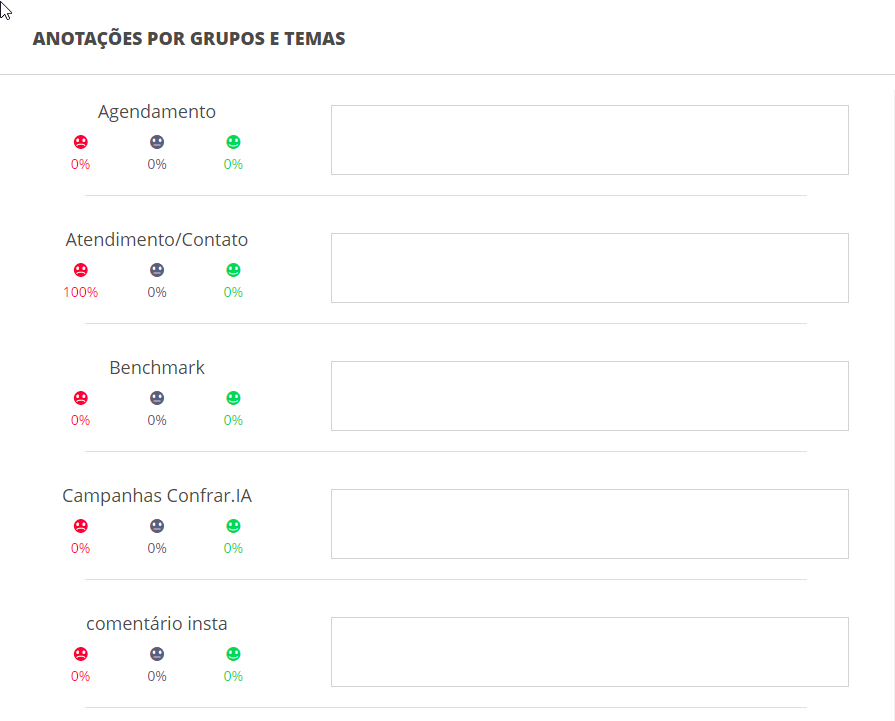The height and width of the screenshot is (721, 895).
Task: Select the neutral face for Atendimento/Contato
Action: pos(157,270)
